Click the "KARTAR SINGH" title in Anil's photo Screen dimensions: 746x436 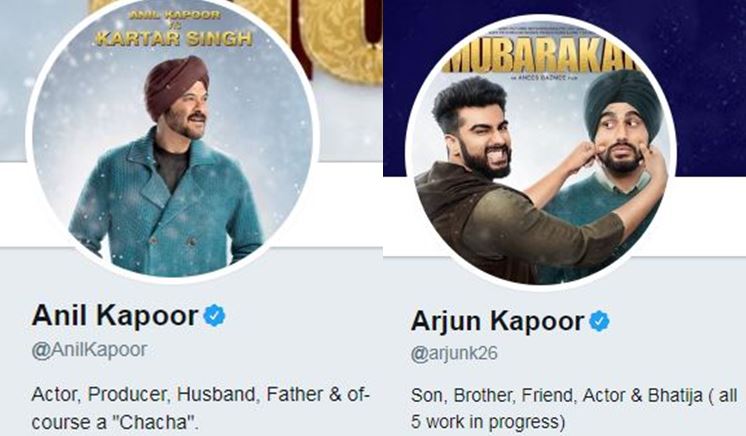[174, 38]
